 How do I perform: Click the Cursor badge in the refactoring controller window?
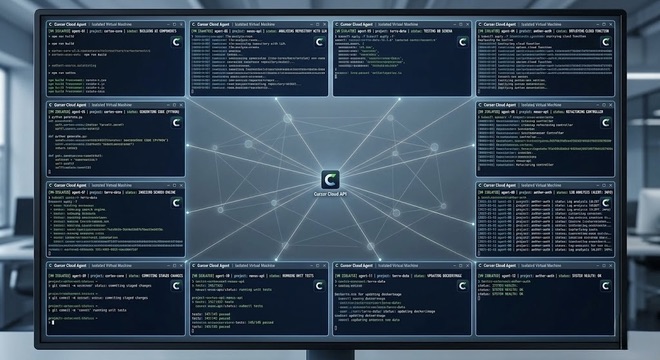pos(606,123)
